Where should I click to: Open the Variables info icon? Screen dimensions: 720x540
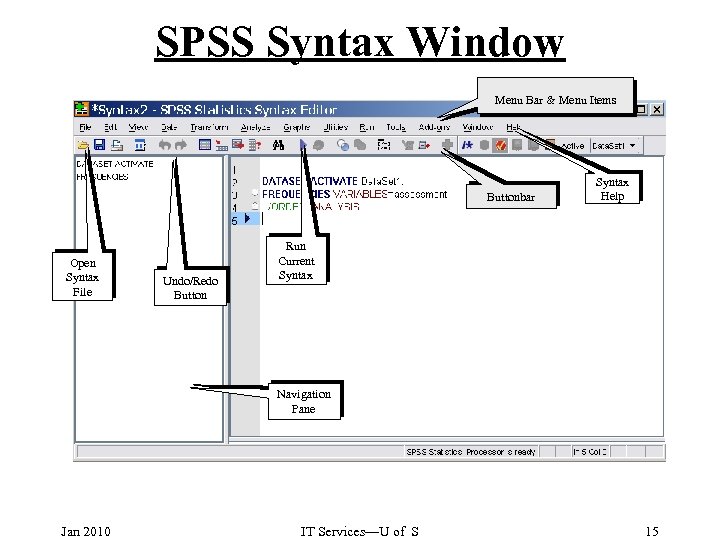pyautogui.click(x=255, y=146)
